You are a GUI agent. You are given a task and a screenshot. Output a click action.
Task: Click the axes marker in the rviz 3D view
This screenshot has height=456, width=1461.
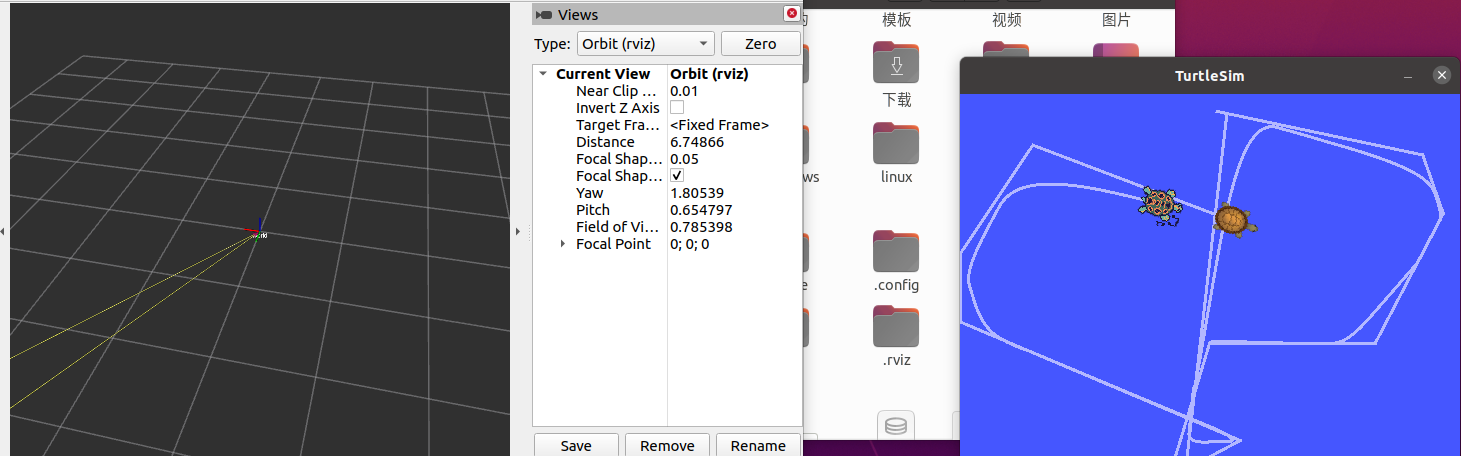point(259,231)
